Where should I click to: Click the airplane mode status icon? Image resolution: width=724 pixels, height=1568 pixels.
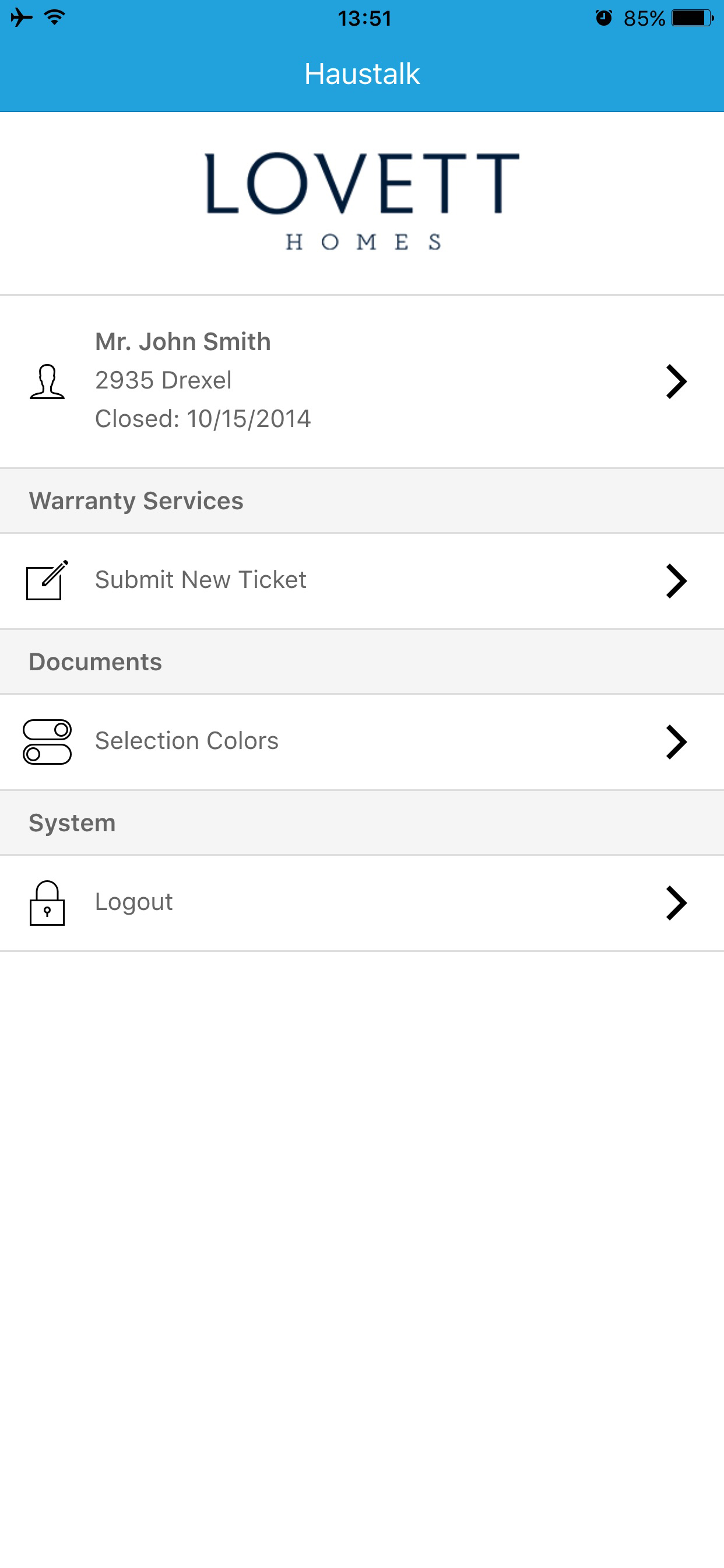(x=22, y=17)
